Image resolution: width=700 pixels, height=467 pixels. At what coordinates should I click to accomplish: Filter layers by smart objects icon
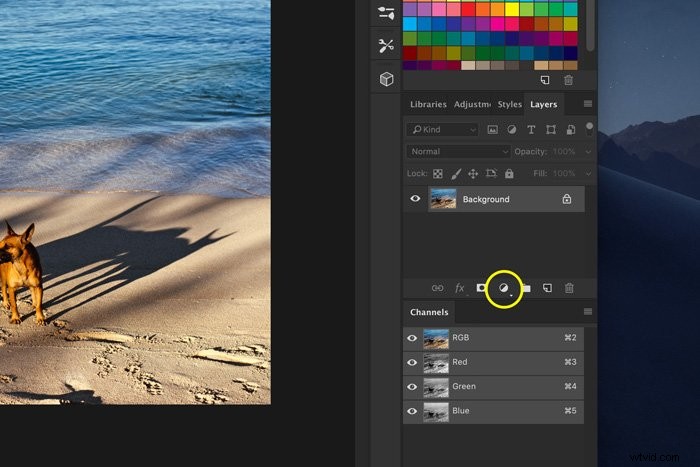(x=571, y=129)
